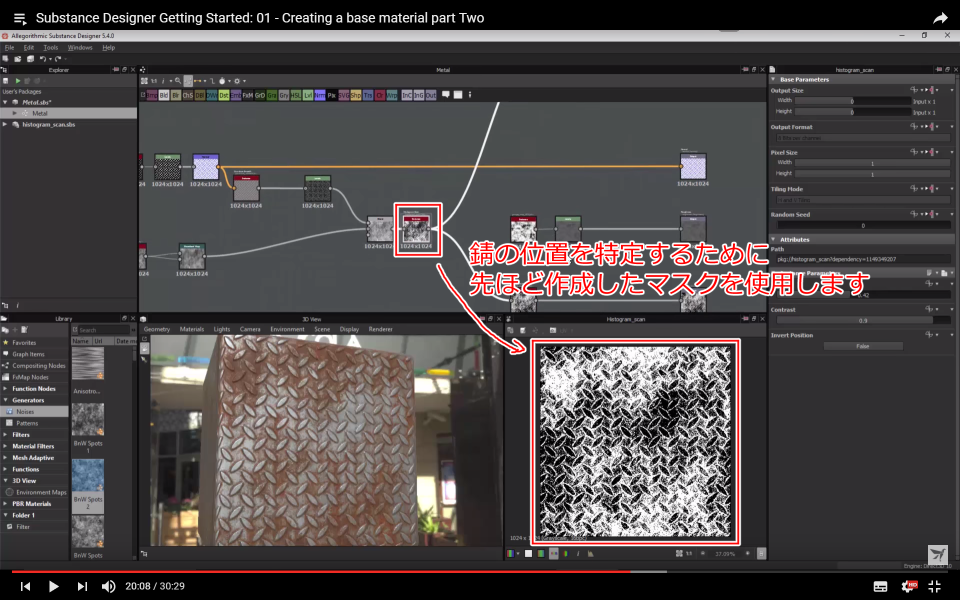Add a Gradient (Gra) node
The image size is (960, 600).
(272, 95)
